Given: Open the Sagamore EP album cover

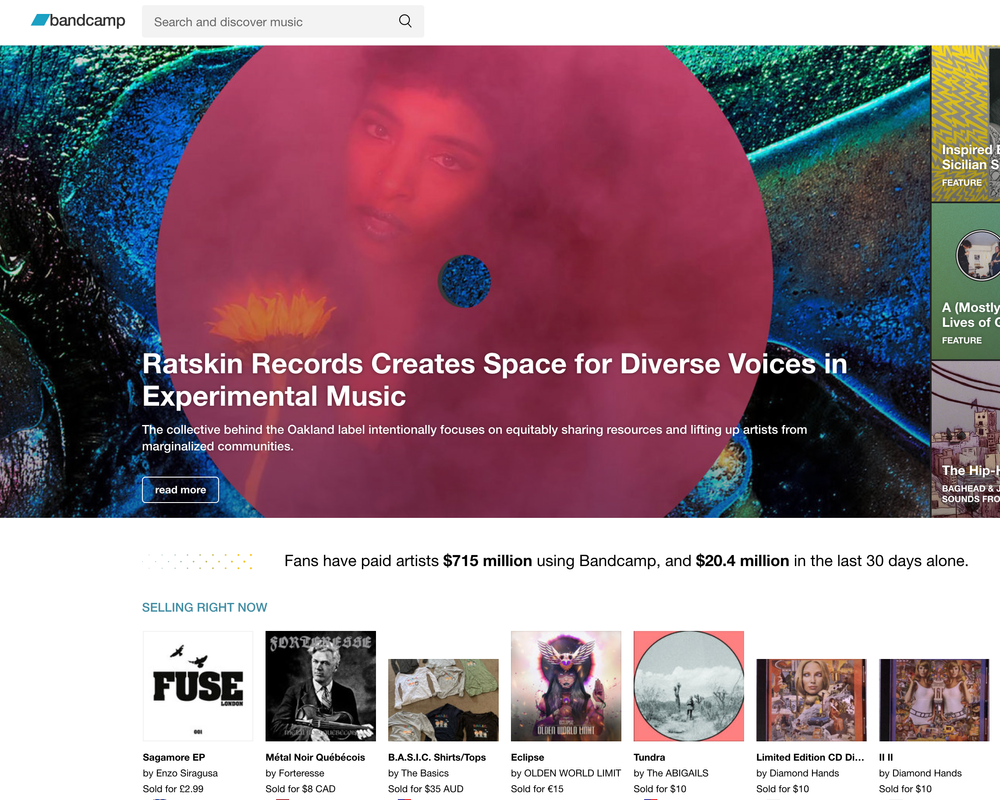Looking at the screenshot, I should [x=198, y=686].
